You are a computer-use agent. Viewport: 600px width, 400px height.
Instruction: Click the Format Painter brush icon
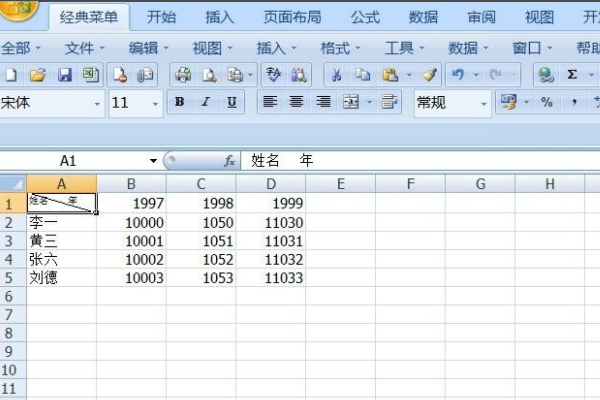[430, 75]
